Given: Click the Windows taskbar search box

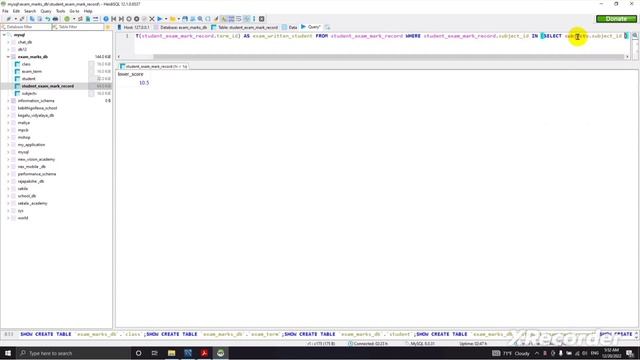Looking at the screenshot, I should tap(73, 353).
